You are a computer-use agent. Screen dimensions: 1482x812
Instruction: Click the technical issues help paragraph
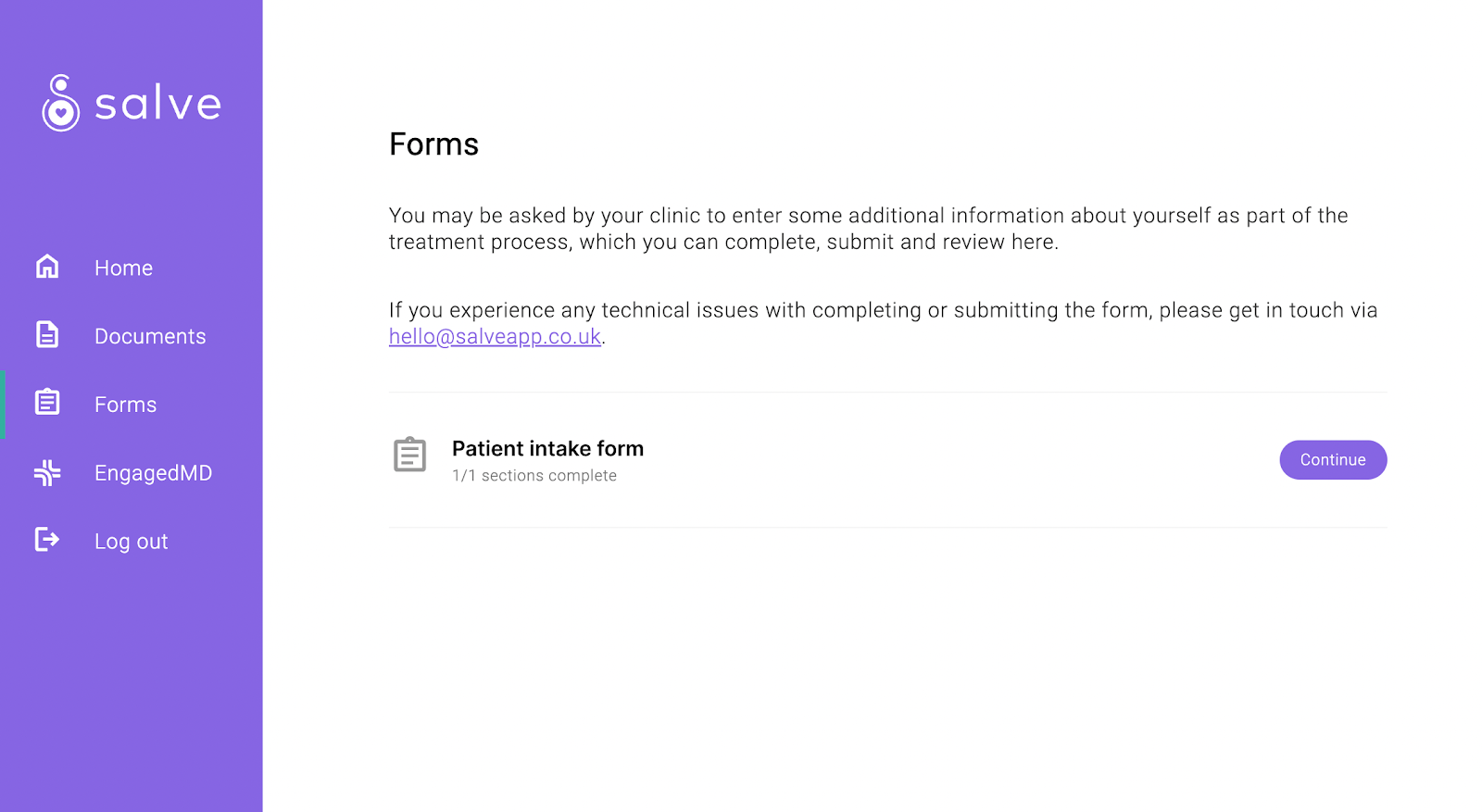(x=884, y=323)
